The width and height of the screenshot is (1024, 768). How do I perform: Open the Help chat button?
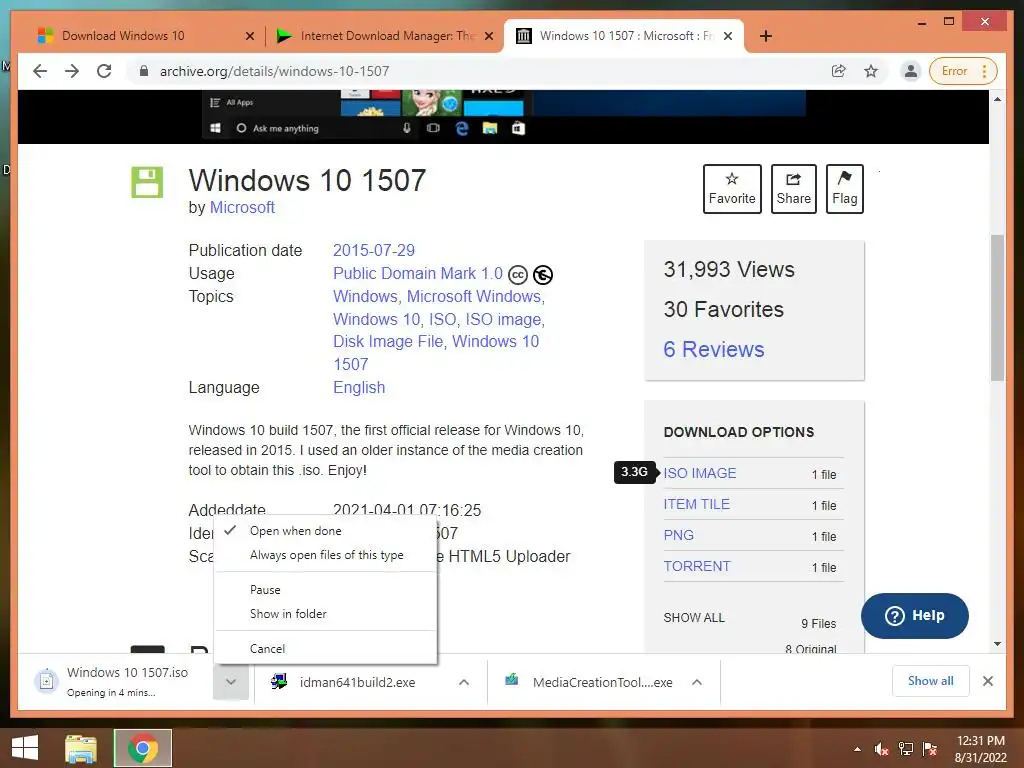[x=914, y=616]
